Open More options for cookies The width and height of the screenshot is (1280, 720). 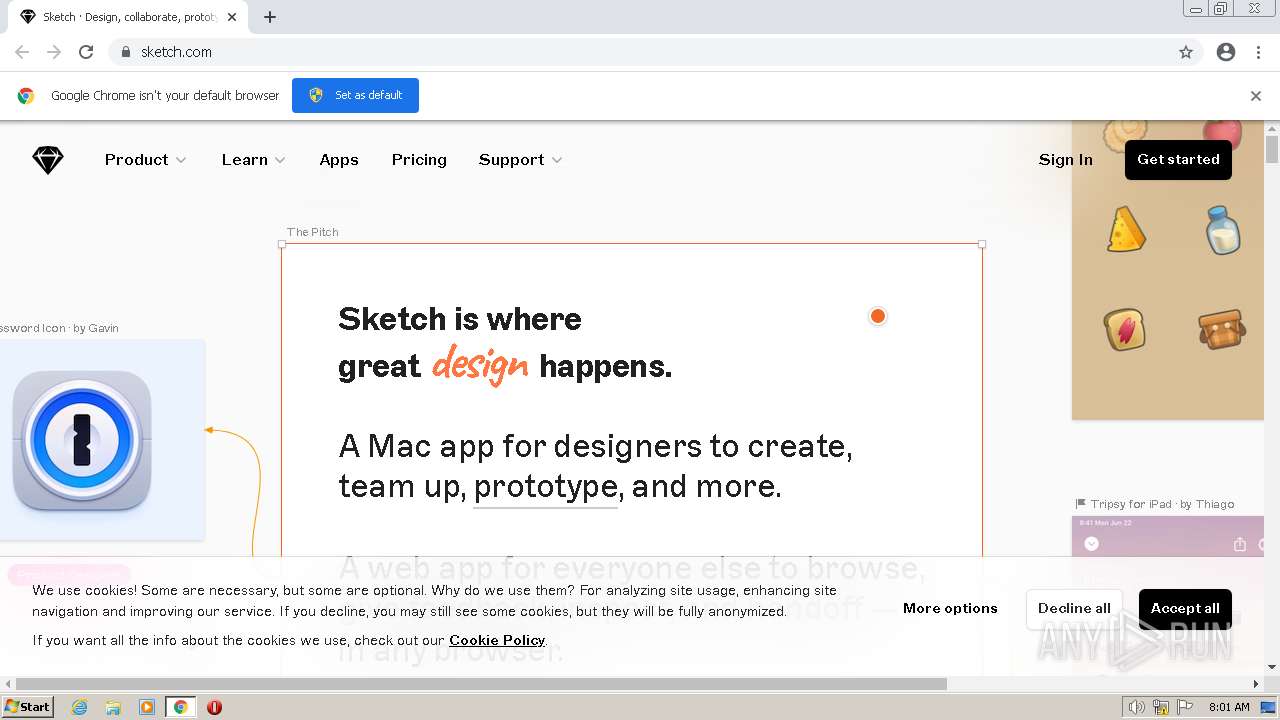[950, 608]
